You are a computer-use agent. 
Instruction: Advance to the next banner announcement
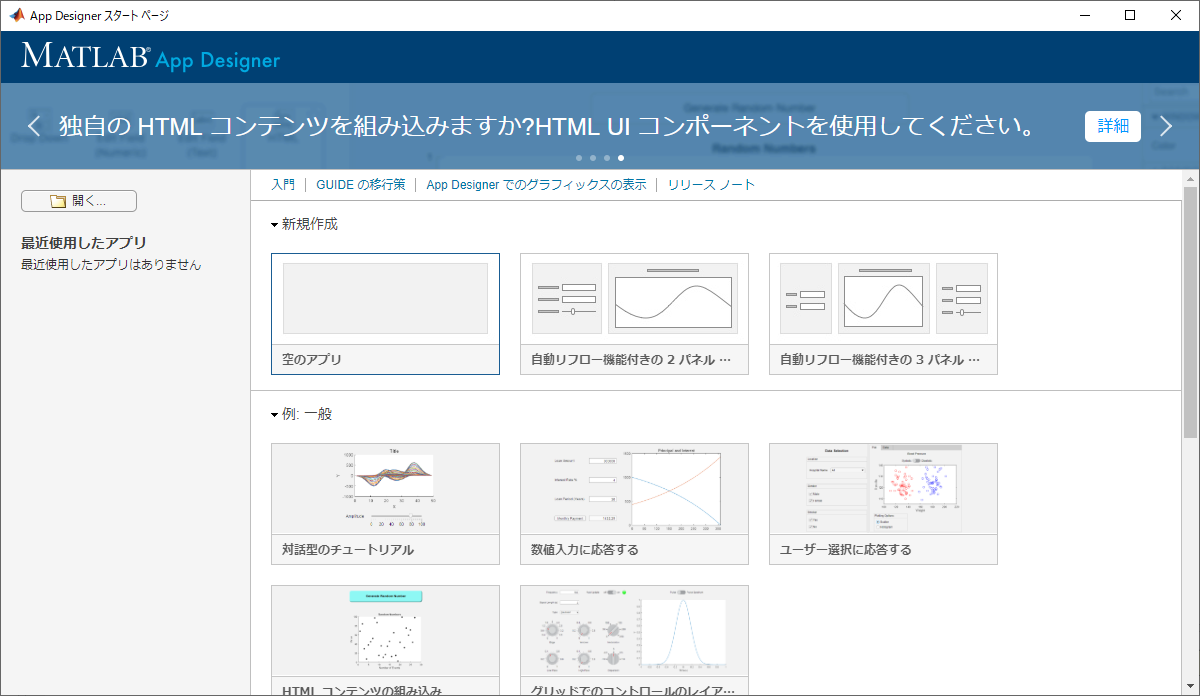click(1166, 126)
